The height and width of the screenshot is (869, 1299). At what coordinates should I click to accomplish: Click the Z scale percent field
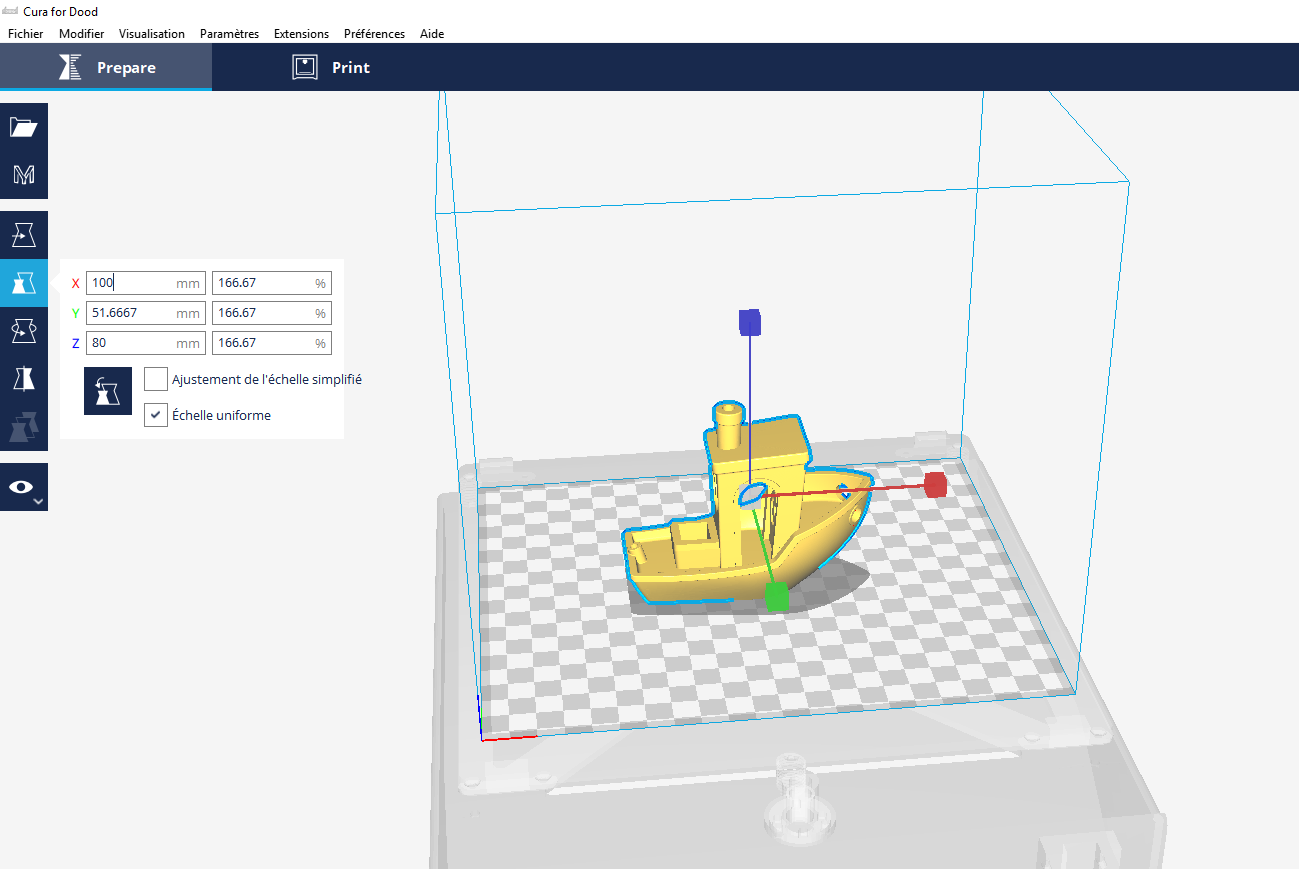click(x=272, y=343)
